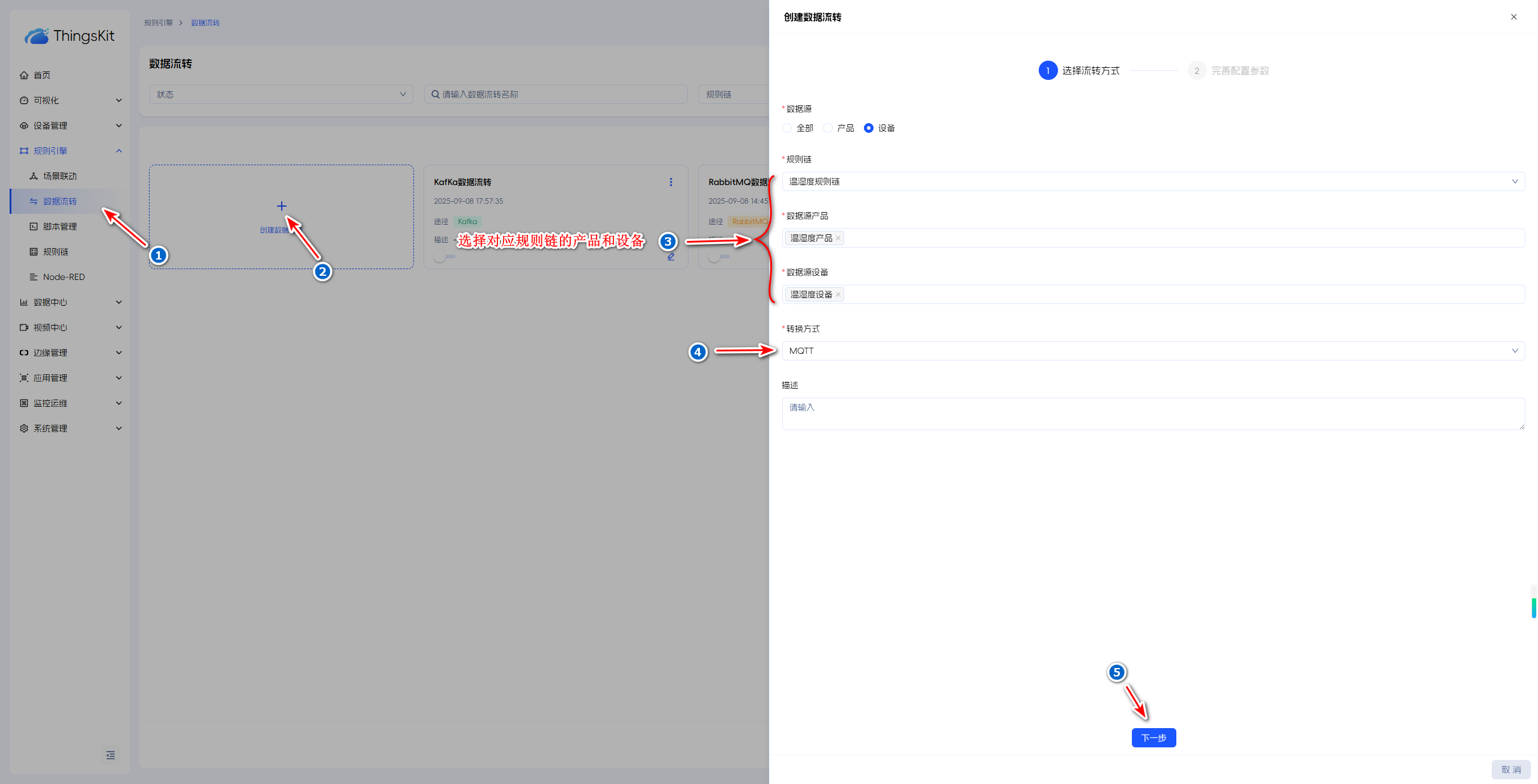Close the 创建数据流转 drawer with the X icon

coord(1513,17)
